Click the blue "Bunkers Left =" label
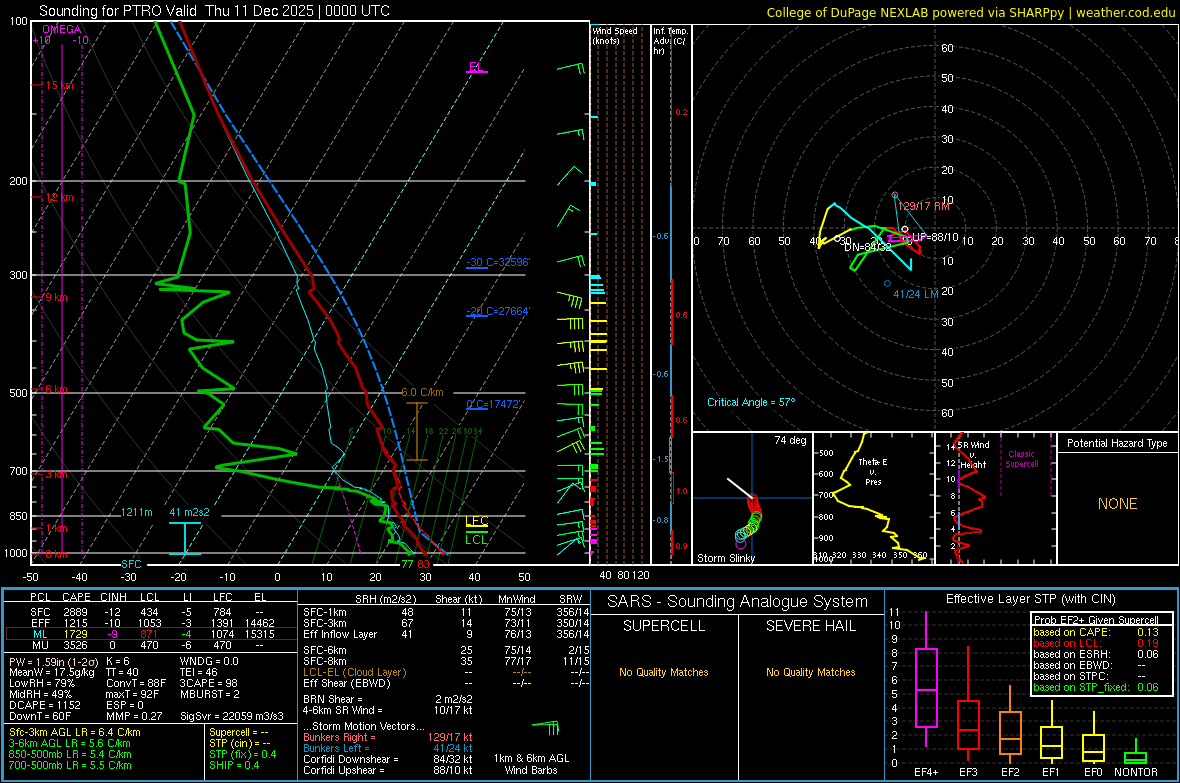 [336, 748]
